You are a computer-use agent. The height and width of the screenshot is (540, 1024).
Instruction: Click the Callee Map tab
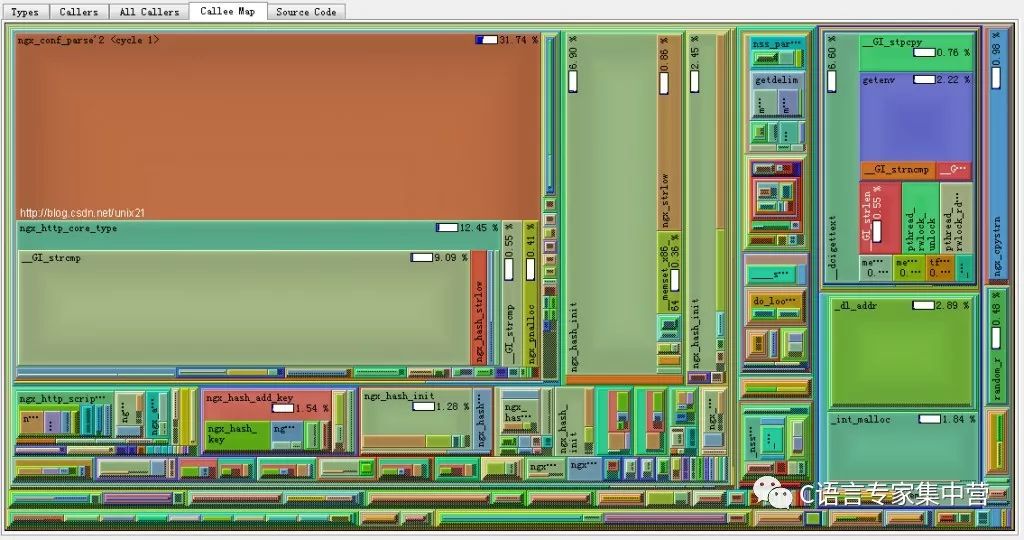point(228,12)
